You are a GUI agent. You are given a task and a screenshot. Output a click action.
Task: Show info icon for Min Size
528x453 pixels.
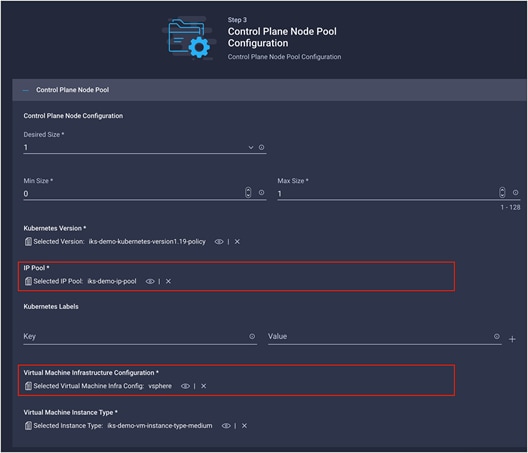coord(261,192)
